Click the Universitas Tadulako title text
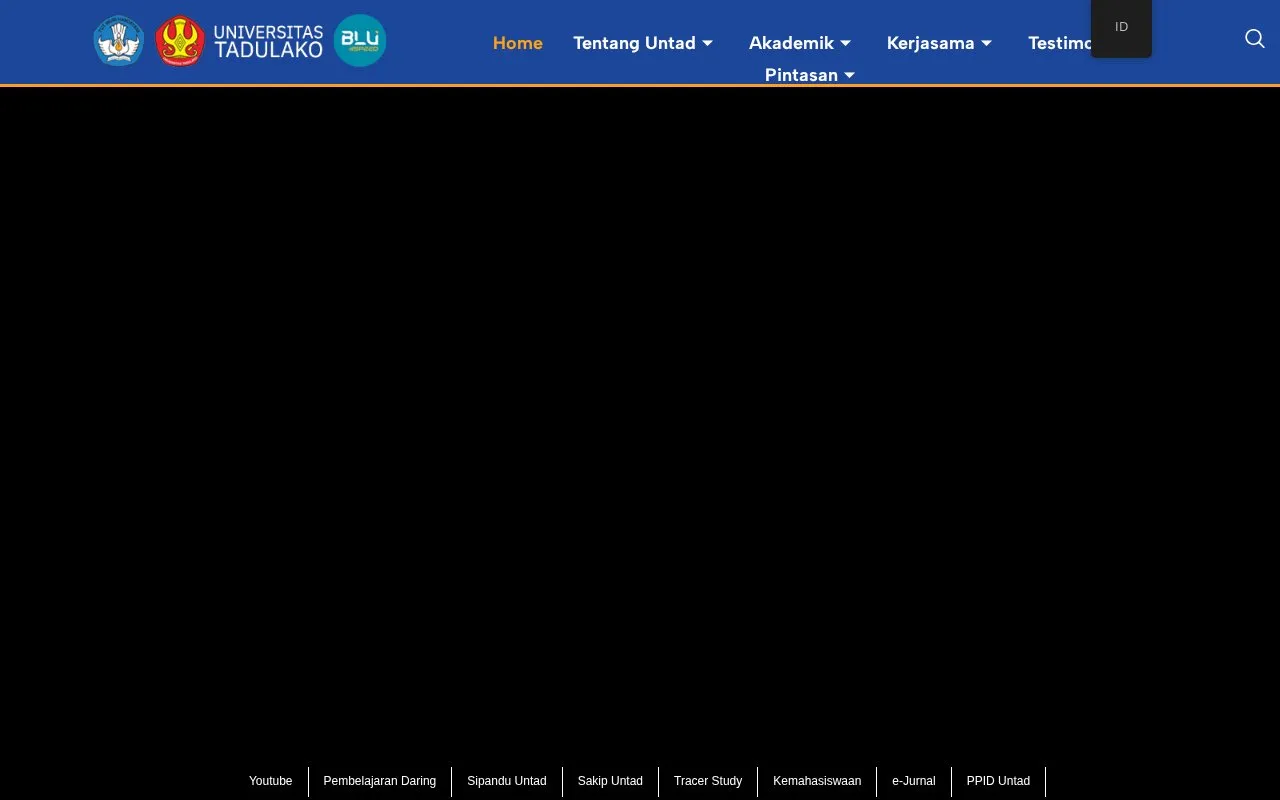 tap(268, 42)
